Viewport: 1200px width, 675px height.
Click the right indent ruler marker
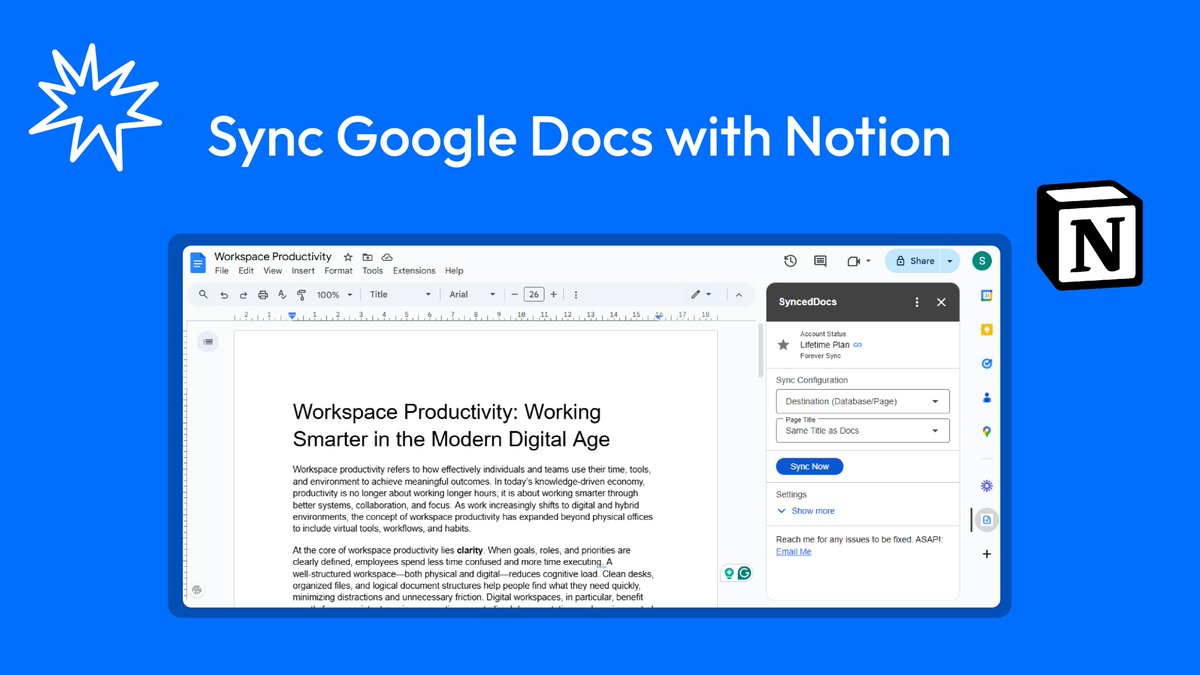(657, 317)
